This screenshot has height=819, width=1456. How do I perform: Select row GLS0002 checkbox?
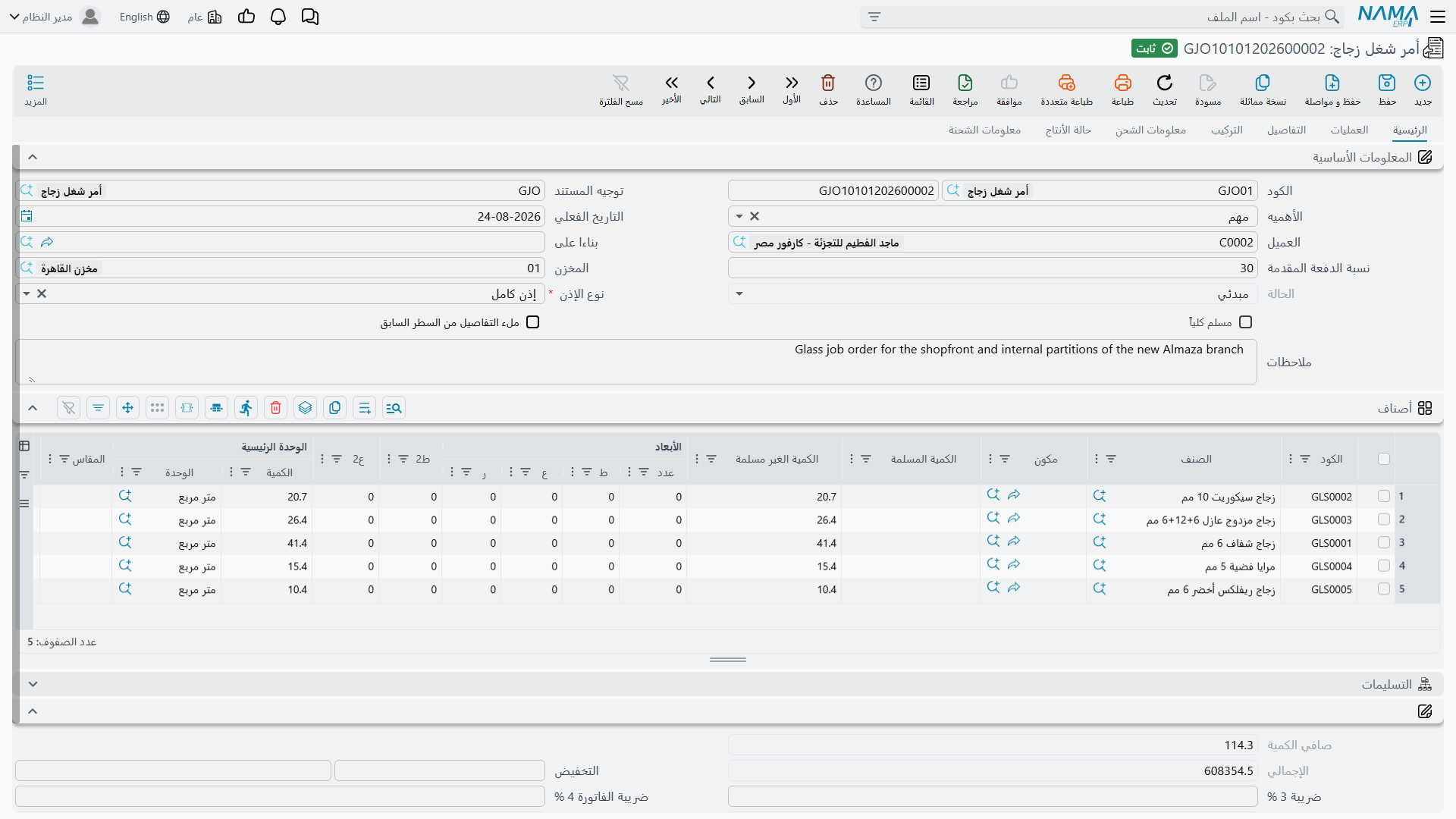click(x=1384, y=497)
